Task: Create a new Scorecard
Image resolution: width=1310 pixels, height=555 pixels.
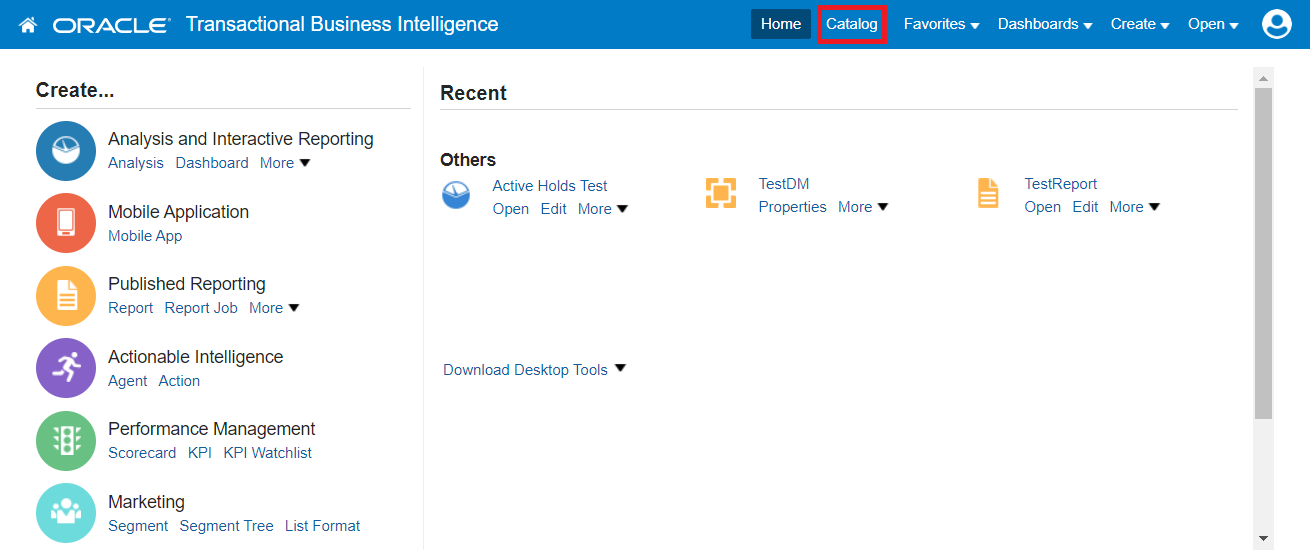Action: coord(142,453)
